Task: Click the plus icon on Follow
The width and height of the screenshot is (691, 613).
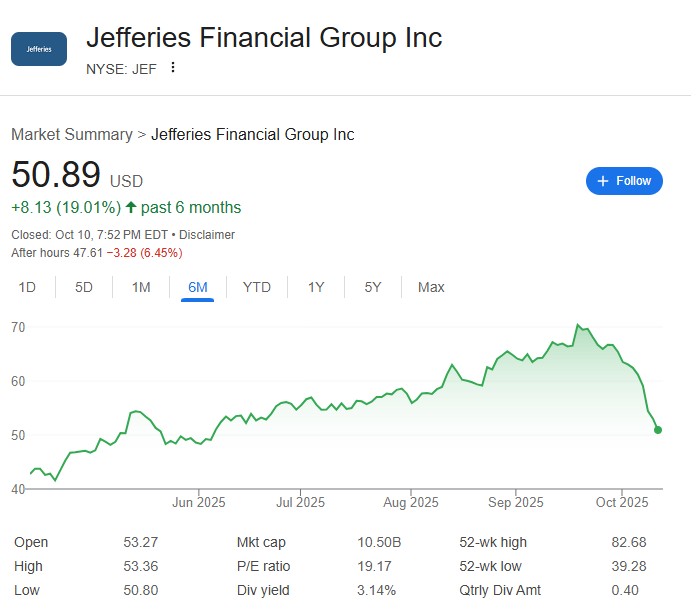Action: point(602,181)
